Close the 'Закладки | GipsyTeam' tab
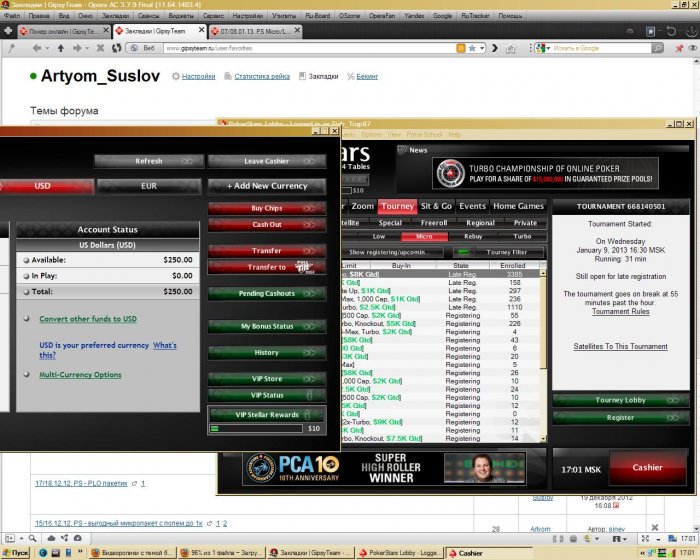Viewport: 700px width, 560px height. [201, 30]
